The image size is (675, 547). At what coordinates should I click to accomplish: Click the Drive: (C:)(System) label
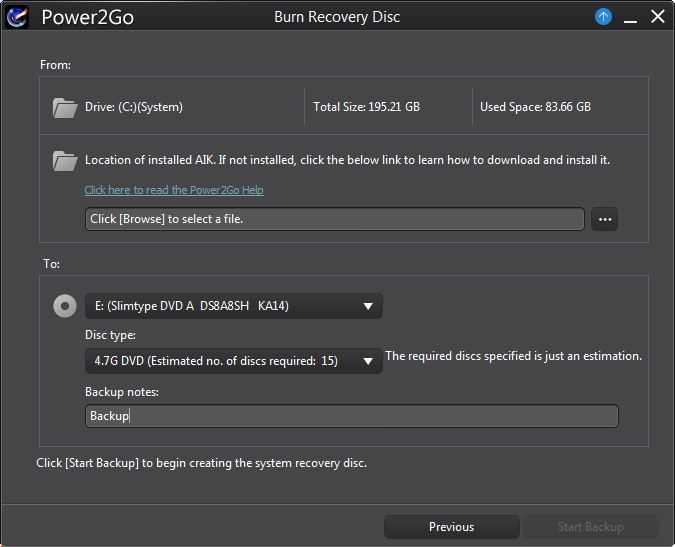pos(134,107)
